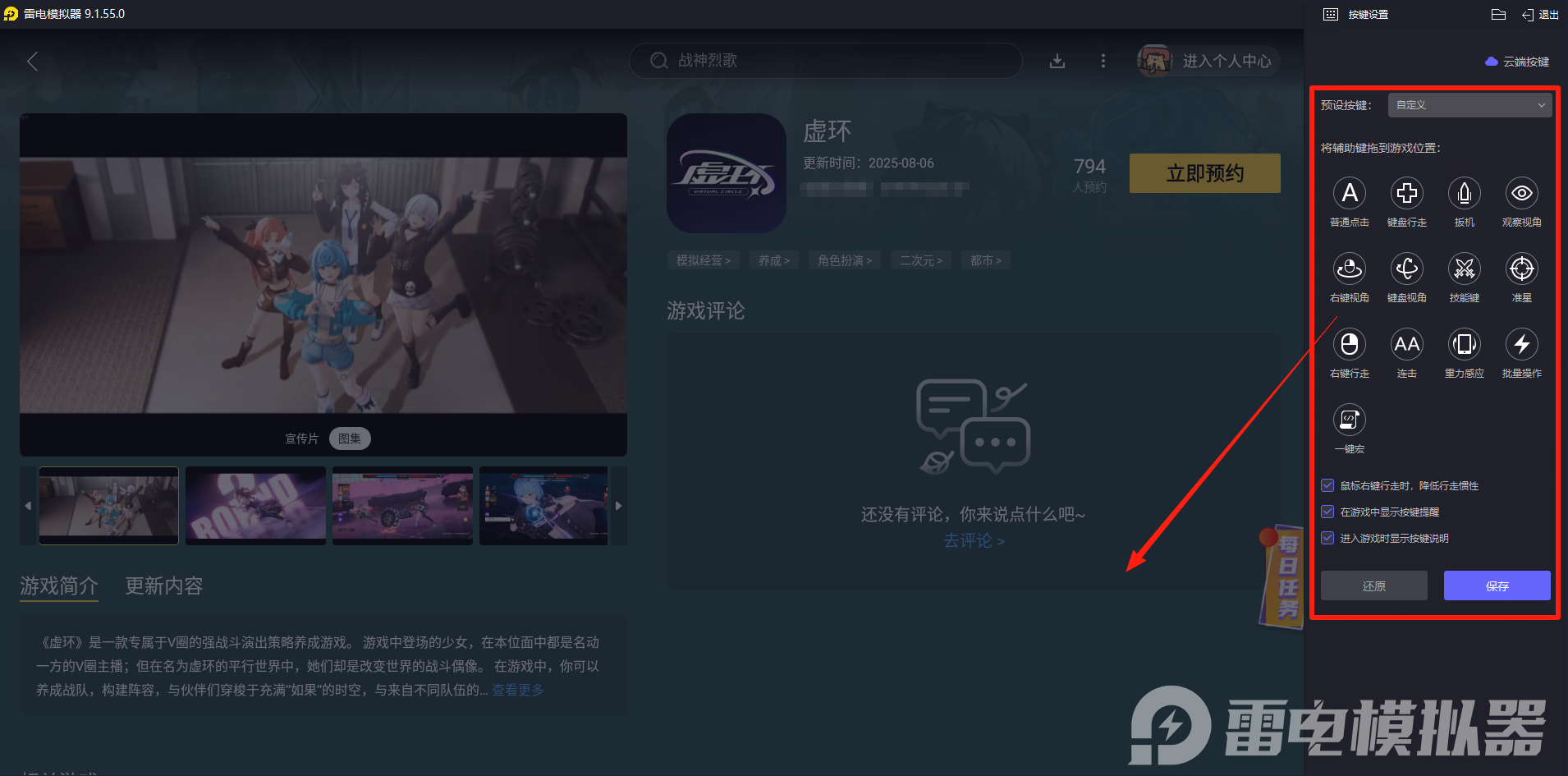Click the 立即预约 pre-register button
This screenshot has width=1568, height=776.
click(1204, 173)
